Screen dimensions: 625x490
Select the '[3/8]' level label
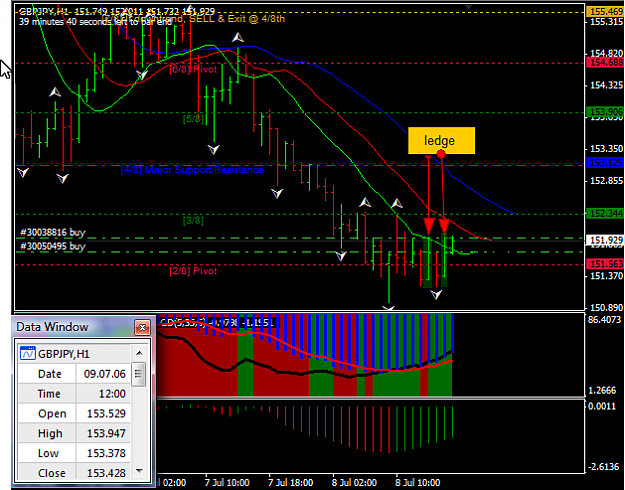coord(193,220)
